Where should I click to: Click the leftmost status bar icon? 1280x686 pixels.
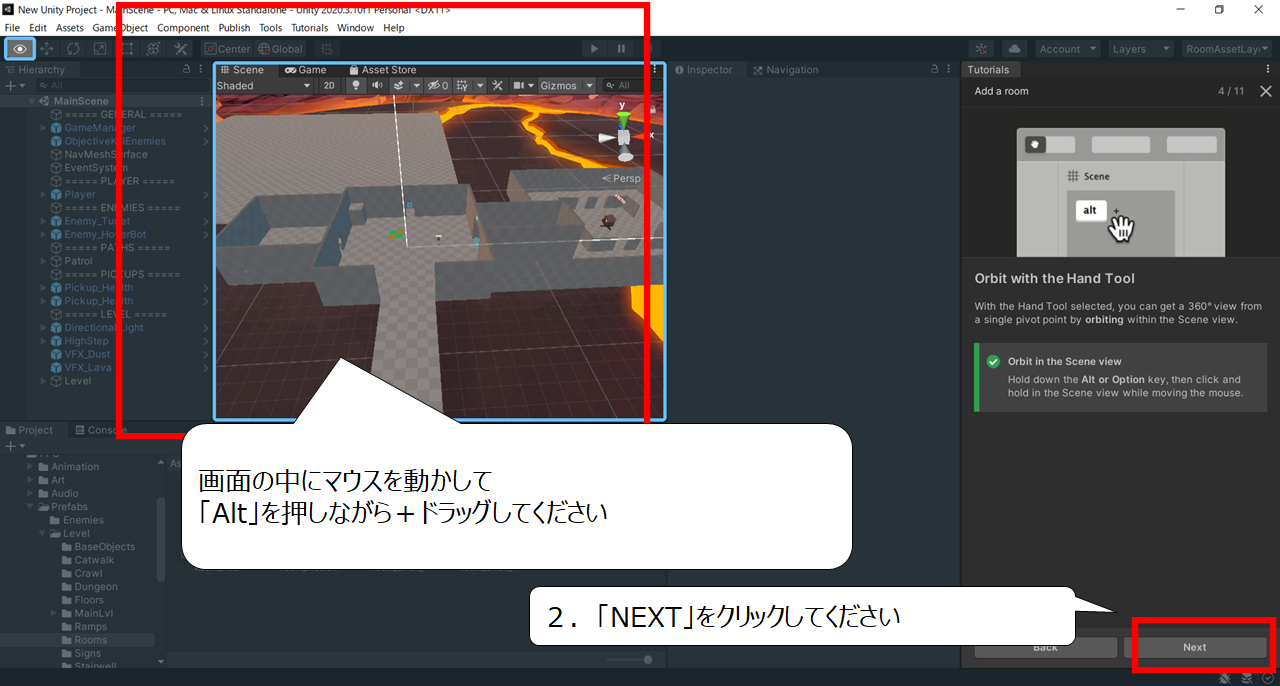point(1226,677)
